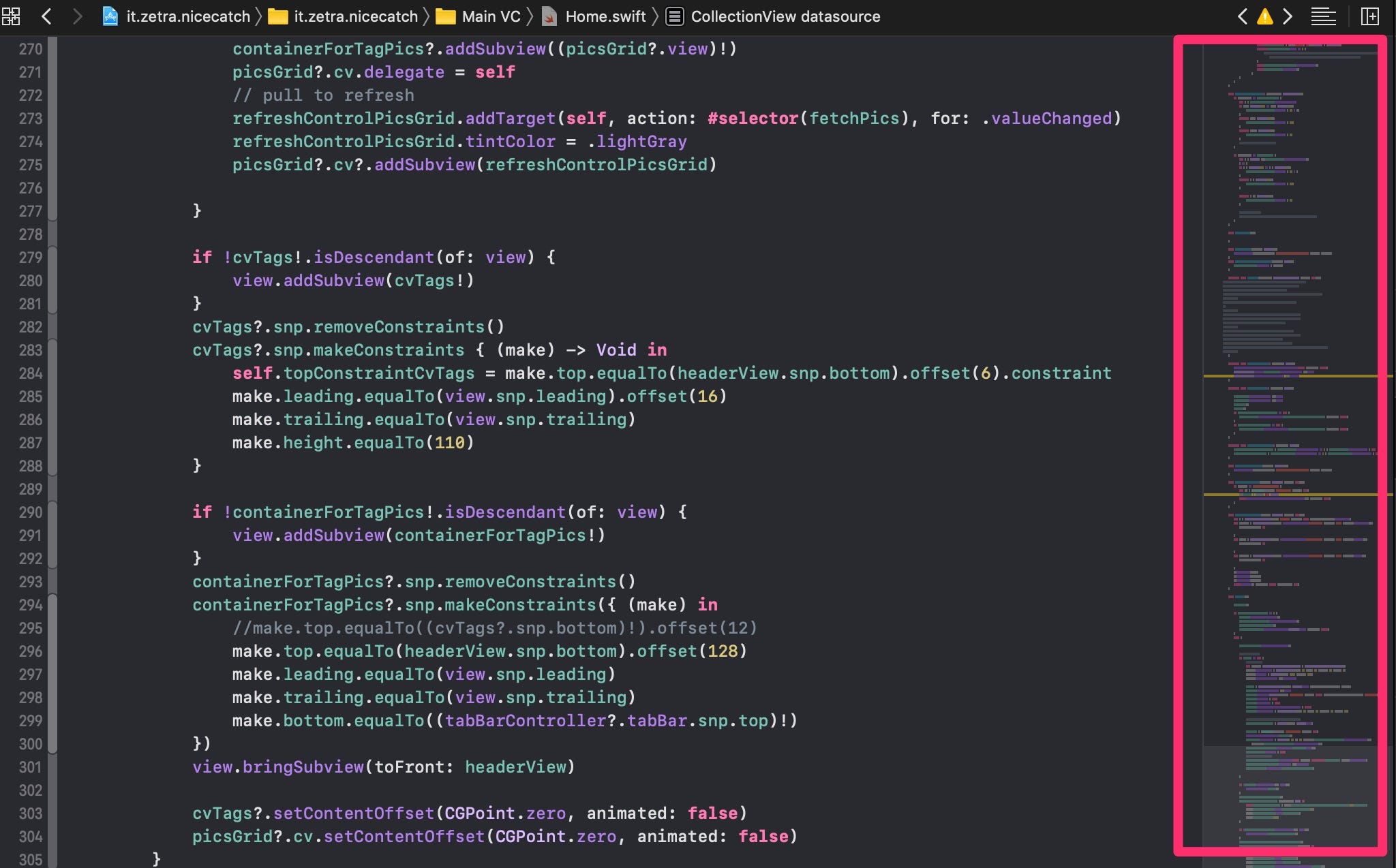Screen dimensions: 1396x868
Task: Go to previous issue with left chevron
Action: coord(1243,16)
